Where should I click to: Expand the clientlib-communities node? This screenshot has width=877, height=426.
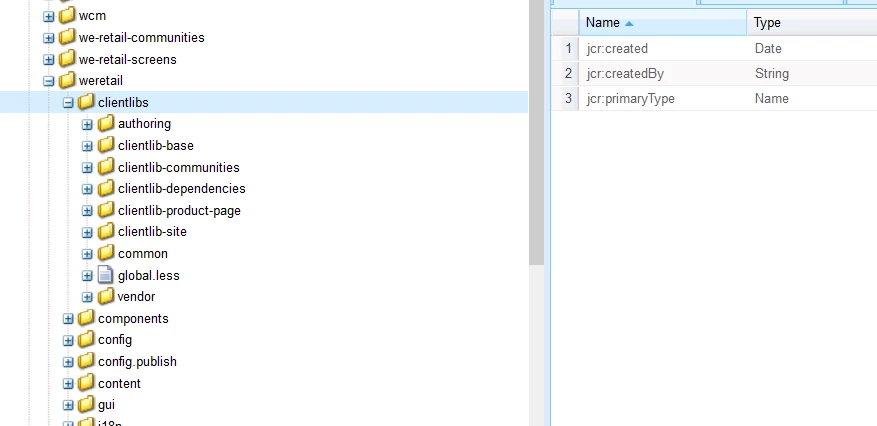tap(87, 168)
